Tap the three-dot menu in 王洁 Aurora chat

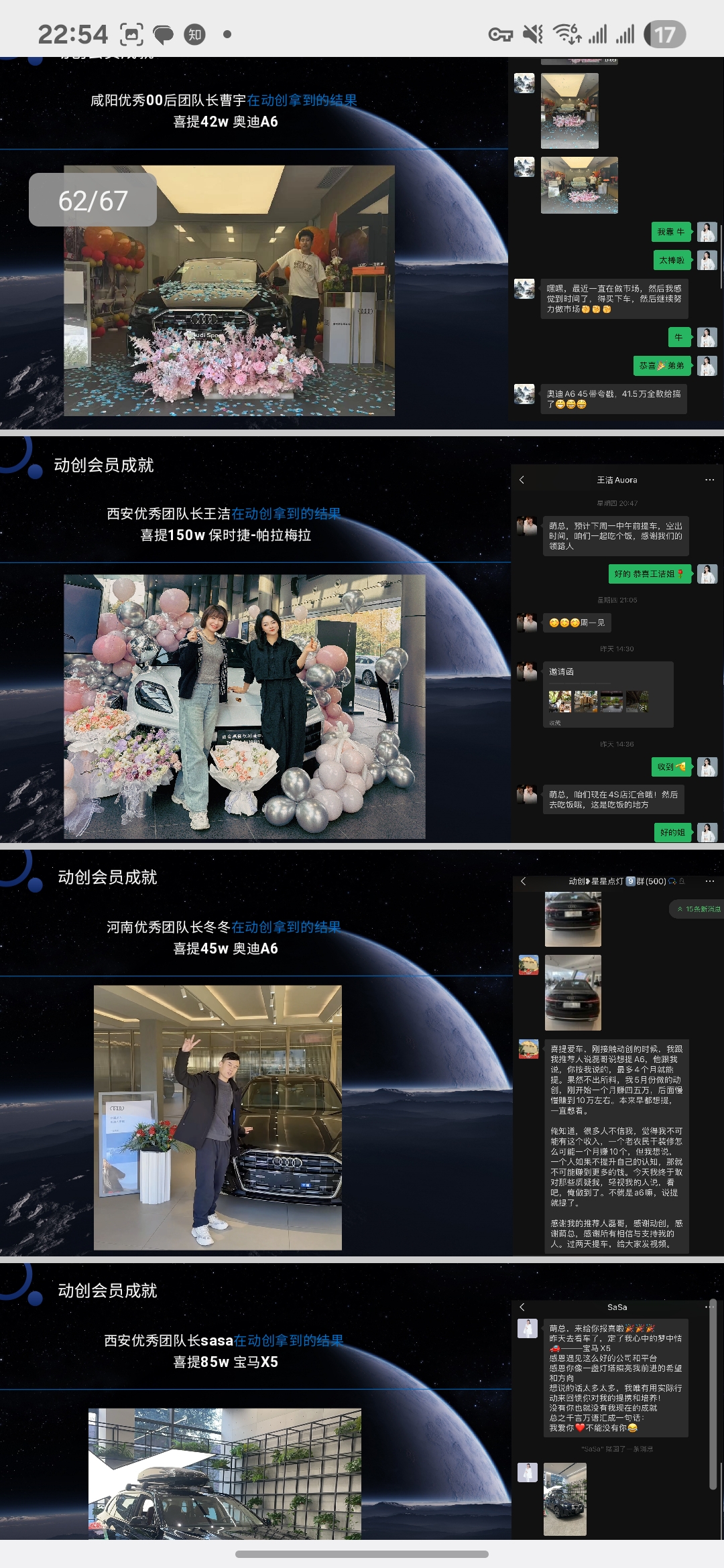click(x=710, y=480)
